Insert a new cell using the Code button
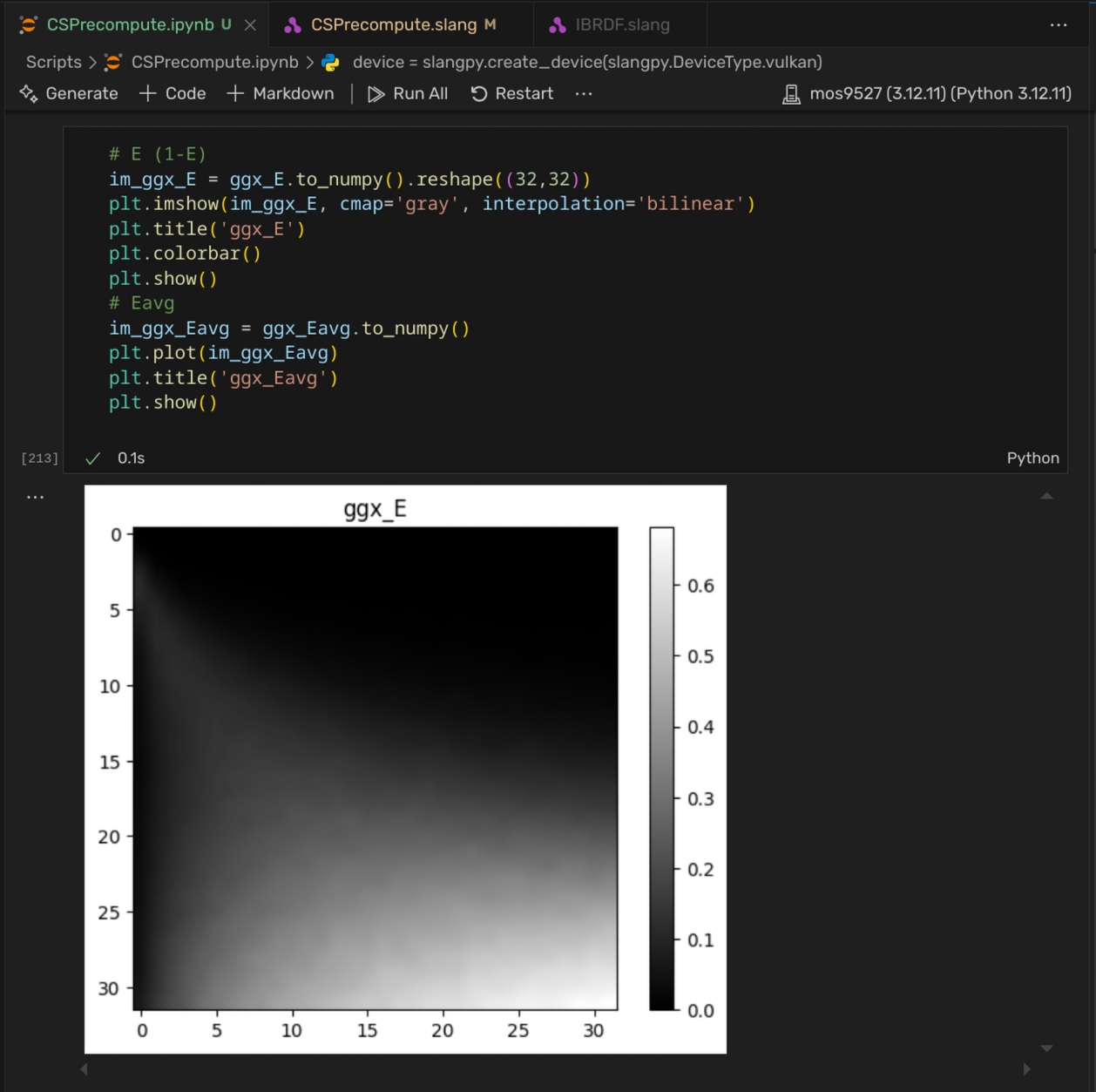Image resolution: width=1096 pixels, height=1092 pixels. (172, 93)
